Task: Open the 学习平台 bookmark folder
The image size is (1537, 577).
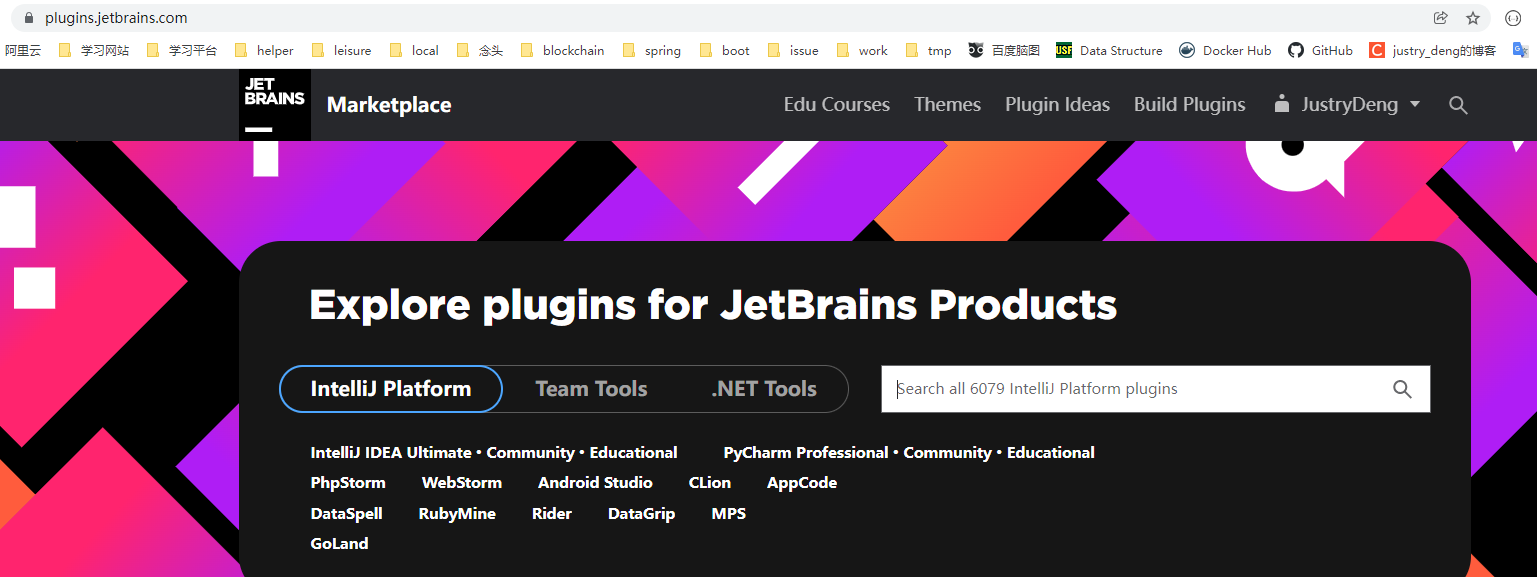Action: click(x=181, y=50)
